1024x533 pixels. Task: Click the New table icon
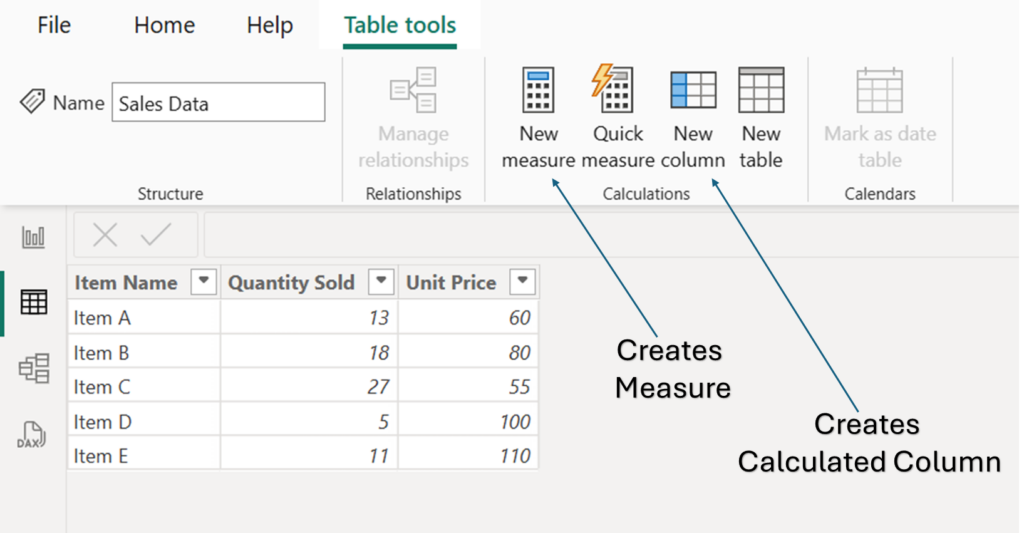click(761, 90)
